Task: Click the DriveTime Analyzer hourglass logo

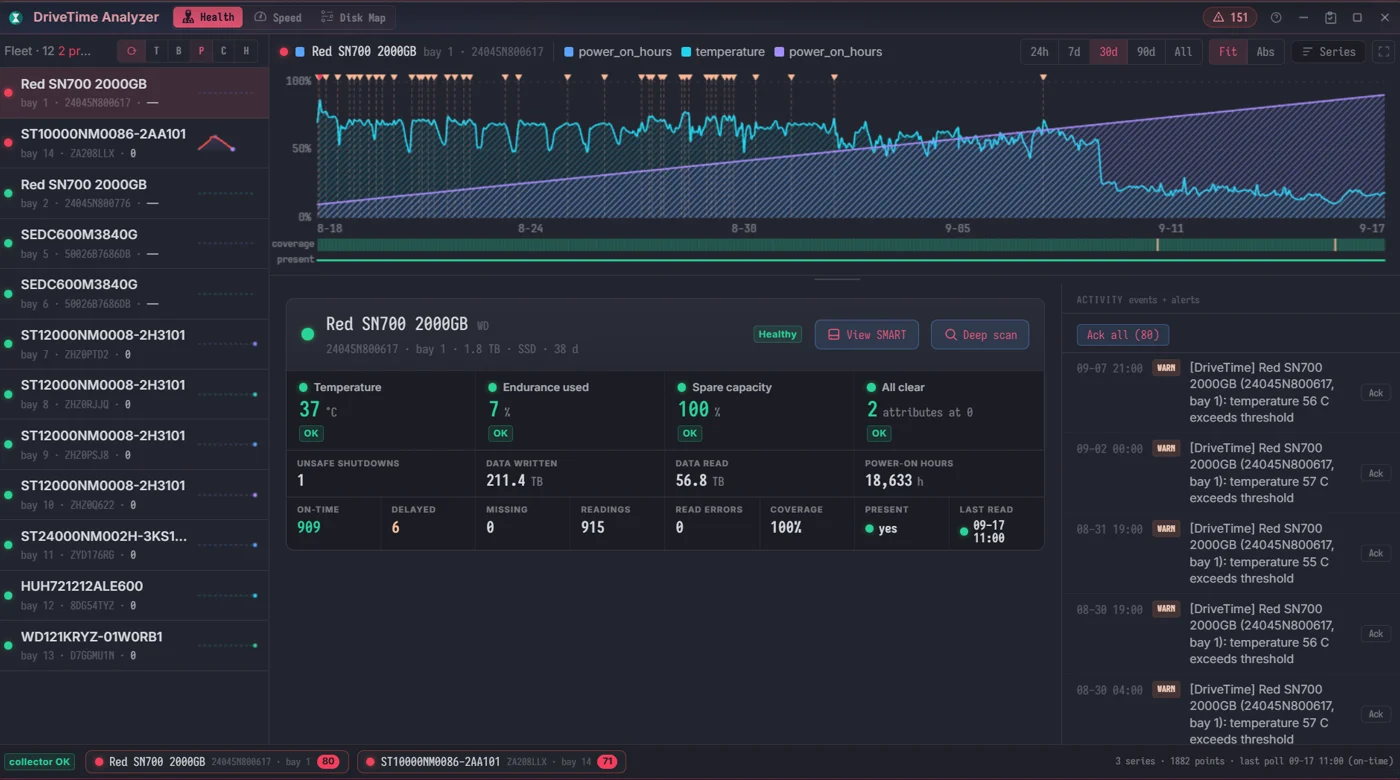Action: [x=15, y=17]
